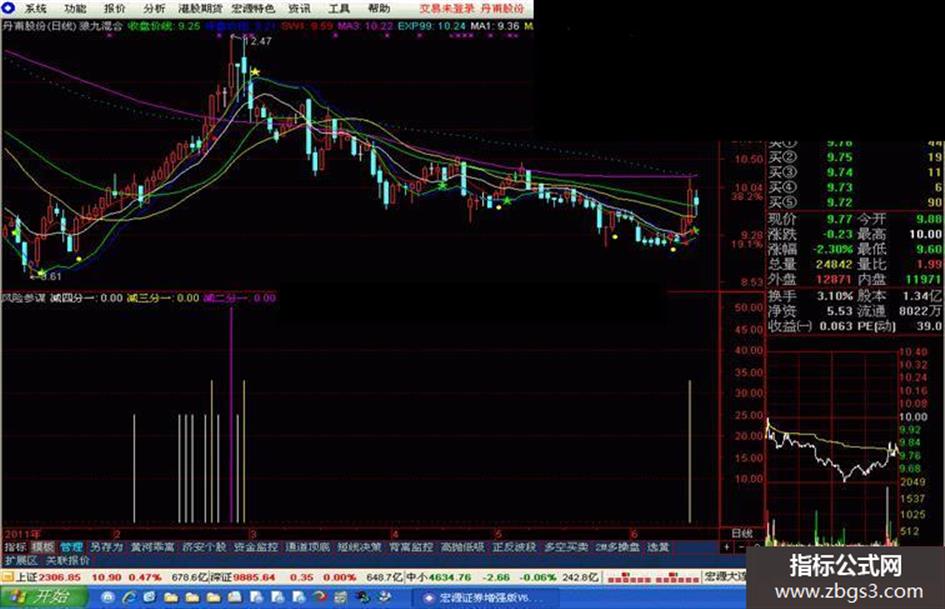Click the intraday price line mini chart
The height and width of the screenshot is (609, 945).
click(x=833, y=449)
